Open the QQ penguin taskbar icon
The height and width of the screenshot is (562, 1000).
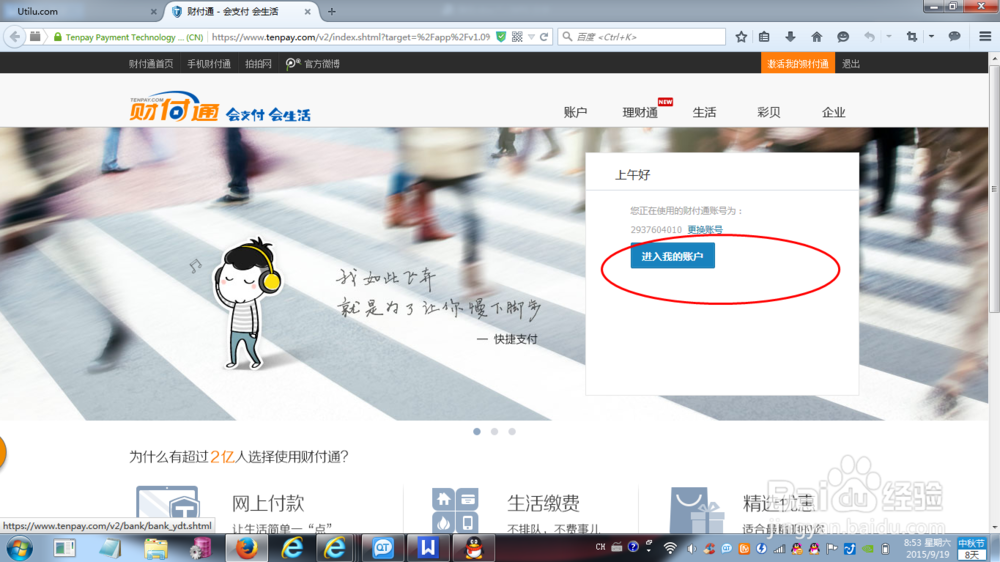(474, 549)
